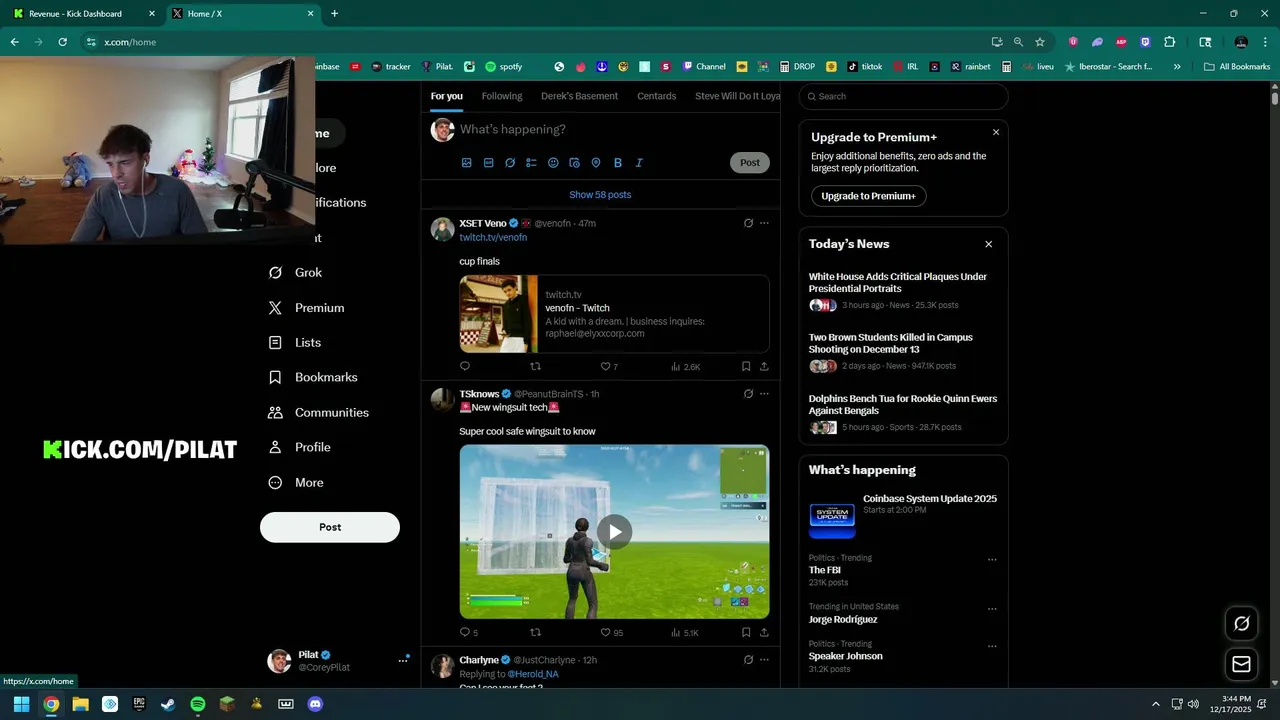
Task: Click Grok icon on Charlyne post
Action: (748, 660)
